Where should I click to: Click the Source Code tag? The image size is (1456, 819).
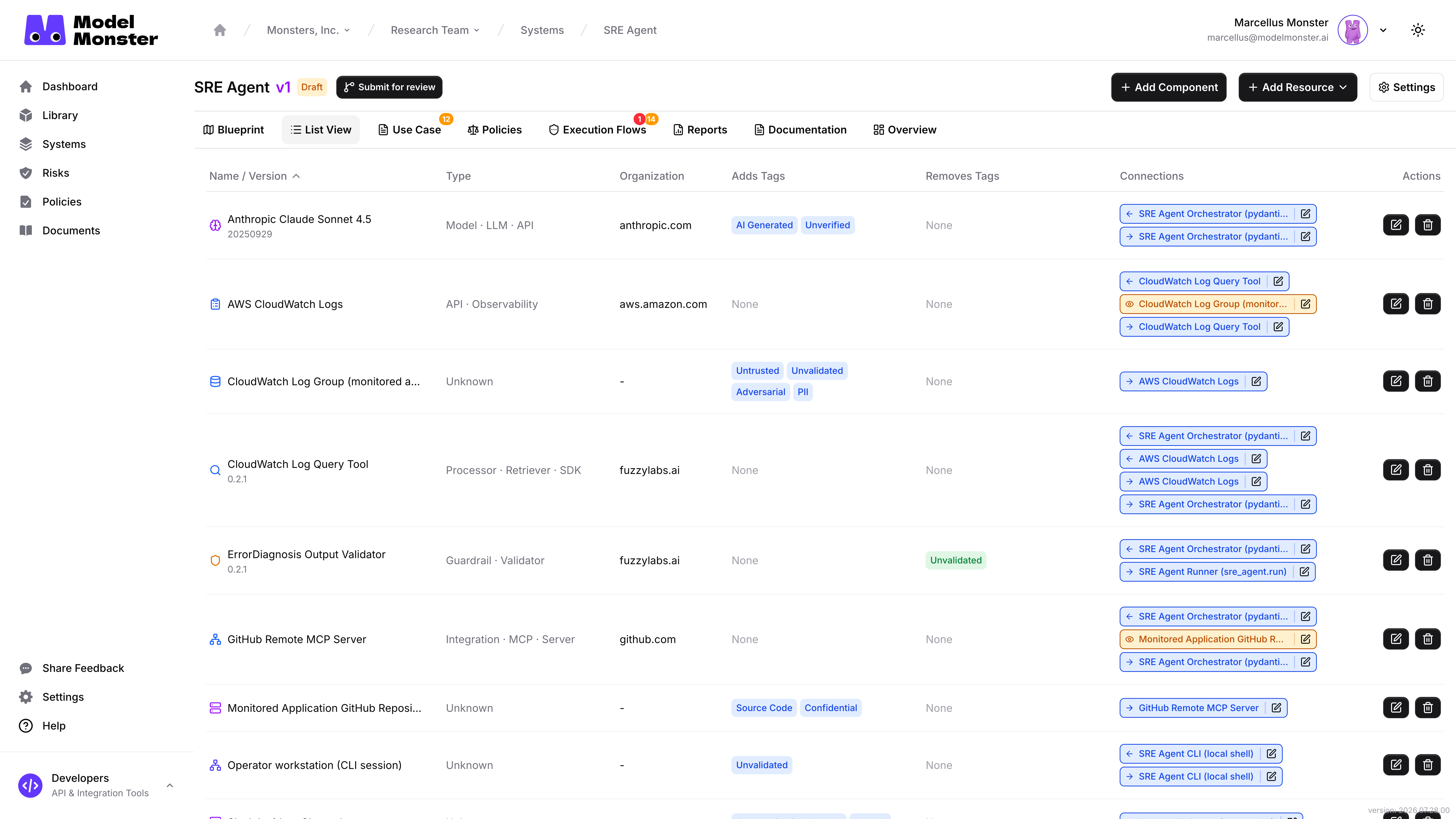tap(764, 708)
